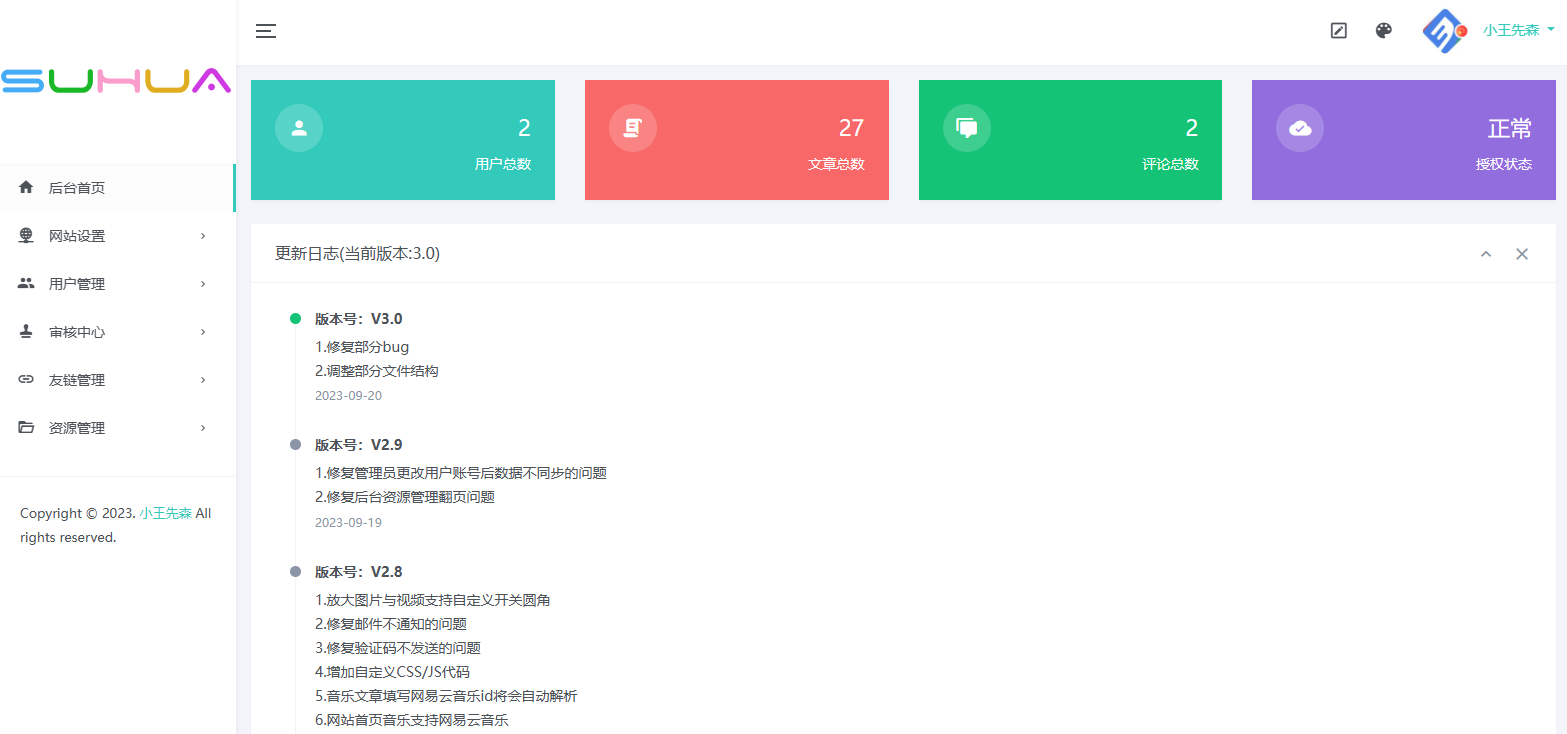Expand the 网站设置 menu
Image resolution: width=1567 pixels, height=734 pixels.
[77, 236]
